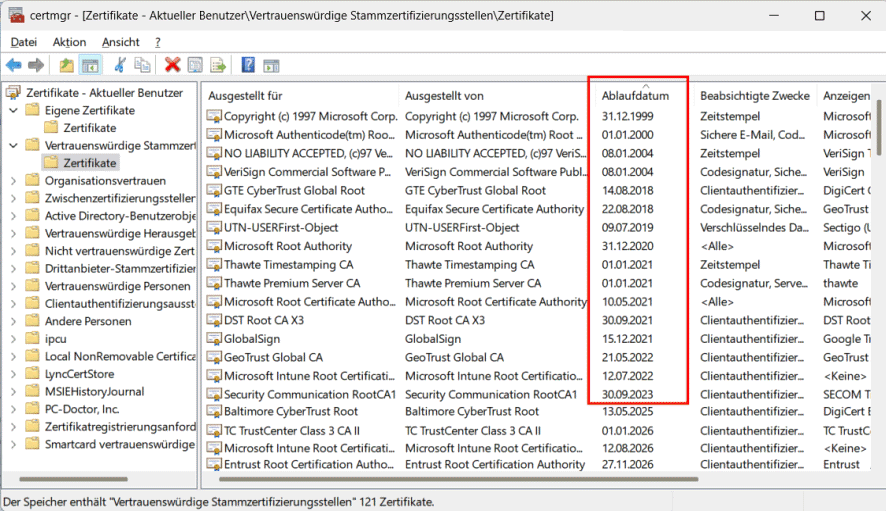Open the Datei menu
The width and height of the screenshot is (886, 511).
point(24,42)
